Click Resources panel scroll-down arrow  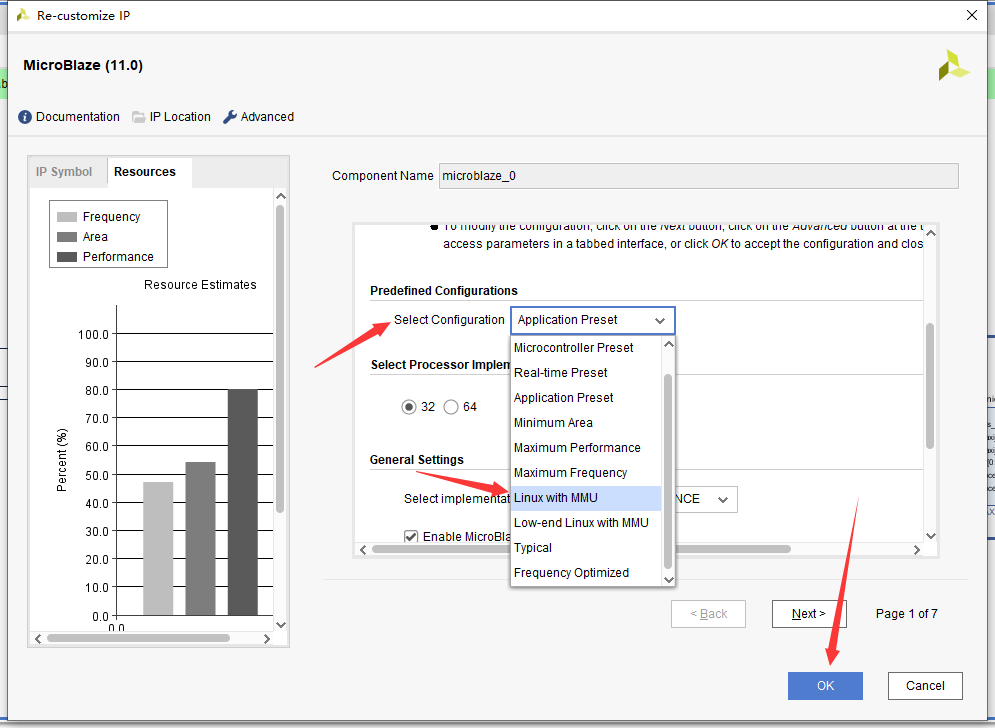(281, 625)
